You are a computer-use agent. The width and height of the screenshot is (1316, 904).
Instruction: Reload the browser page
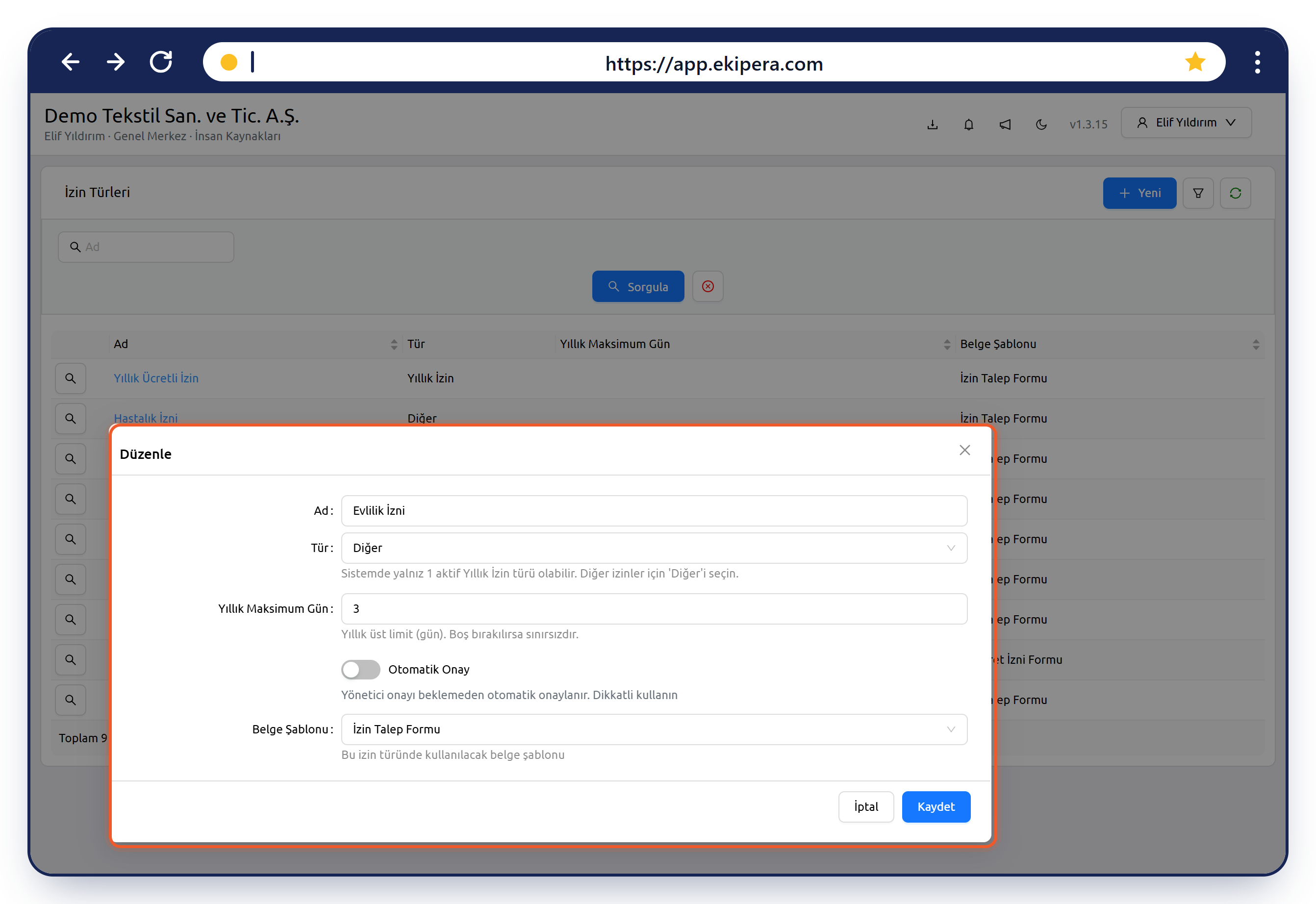(x=161, y=62)
